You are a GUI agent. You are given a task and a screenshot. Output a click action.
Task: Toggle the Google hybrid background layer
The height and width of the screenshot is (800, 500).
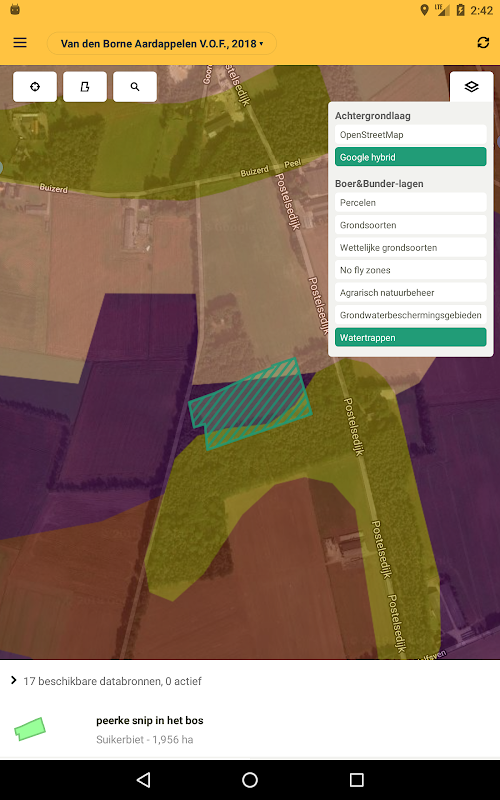tap(411, 157)
